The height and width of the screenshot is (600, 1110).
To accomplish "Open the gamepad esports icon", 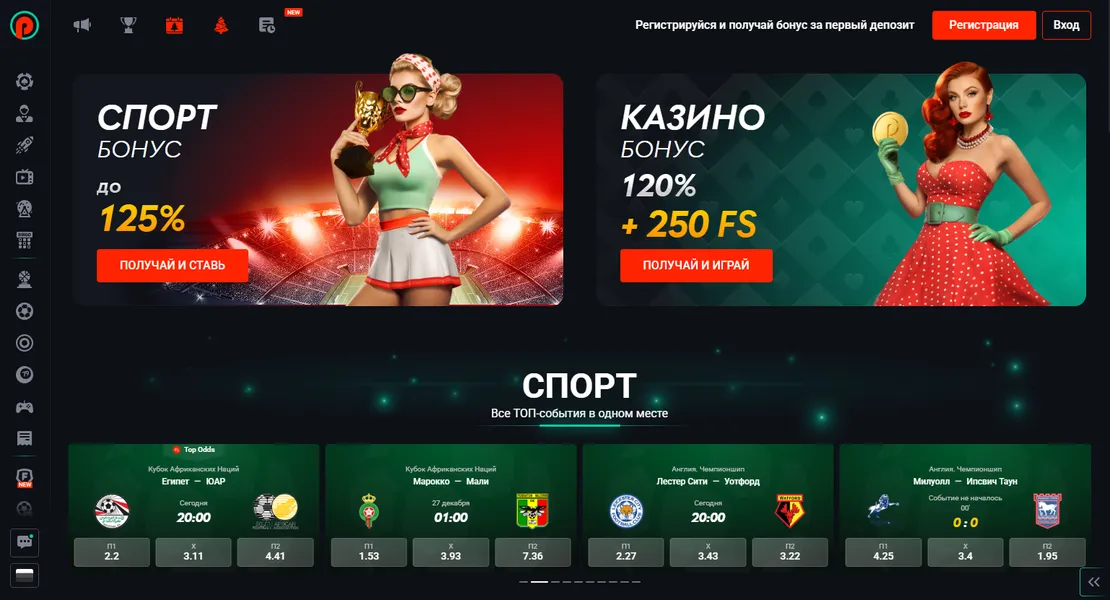I will pyautogui.click(x=25, y=407).
